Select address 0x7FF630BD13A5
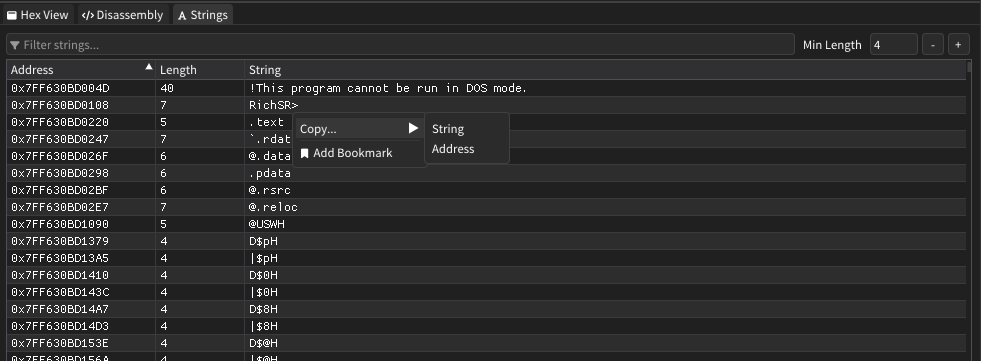 click(60, 258)
